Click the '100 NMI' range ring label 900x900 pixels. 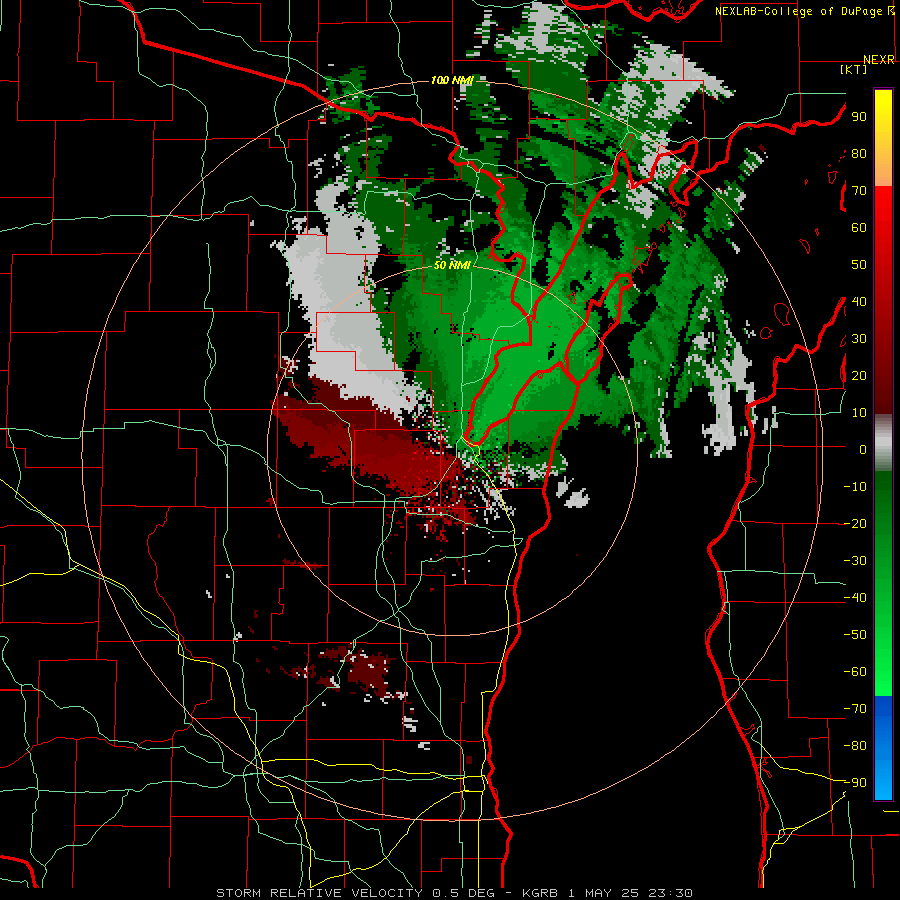(452, 80)
